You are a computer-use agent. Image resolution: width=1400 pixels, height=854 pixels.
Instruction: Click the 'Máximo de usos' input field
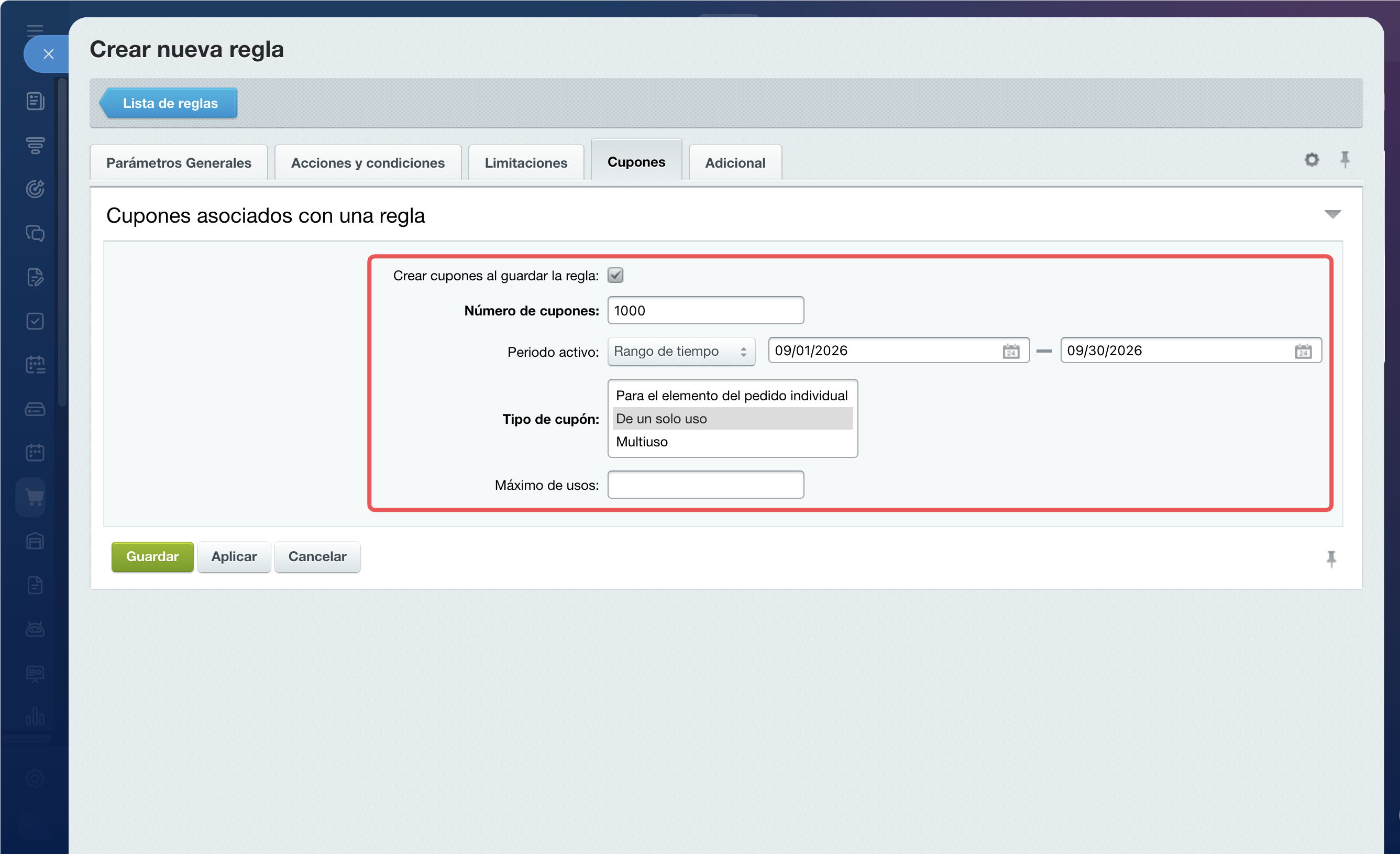click(x=705, y=485)
